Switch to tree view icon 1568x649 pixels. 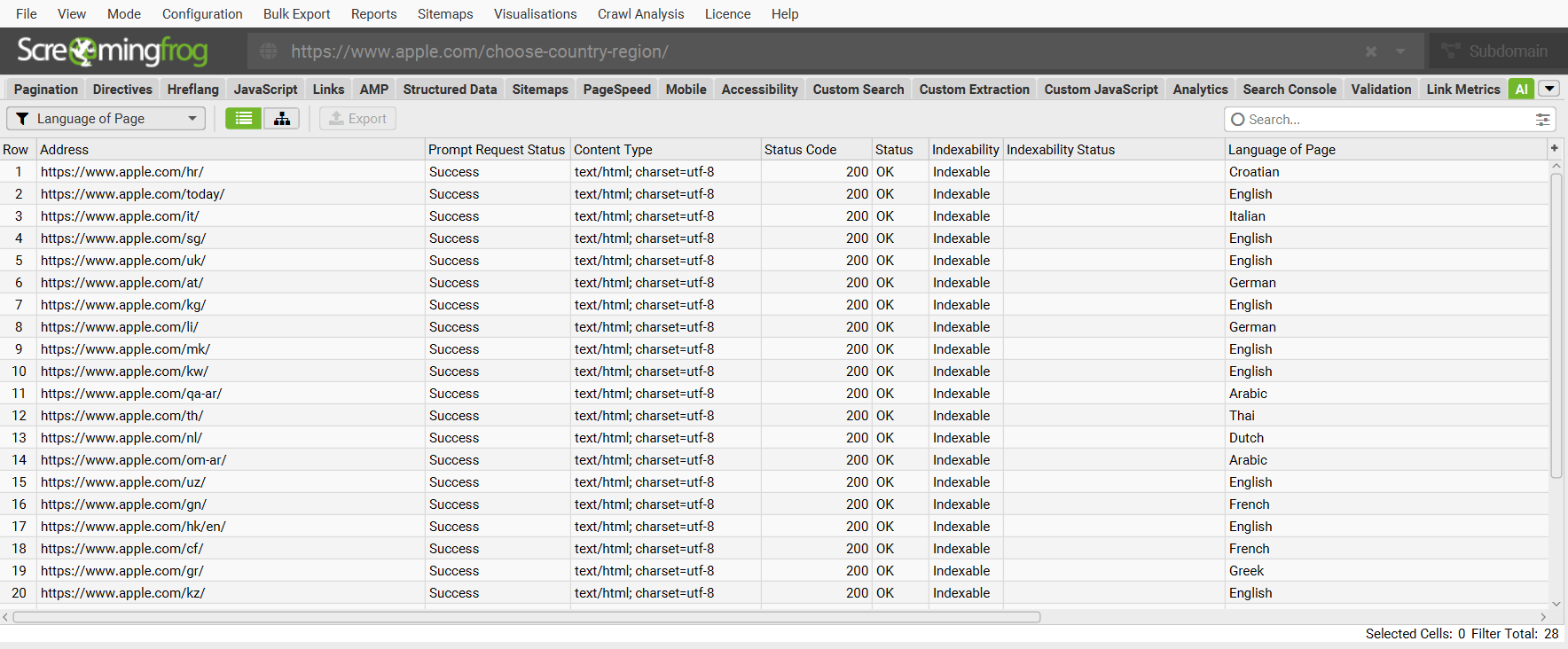coord(281,119)
